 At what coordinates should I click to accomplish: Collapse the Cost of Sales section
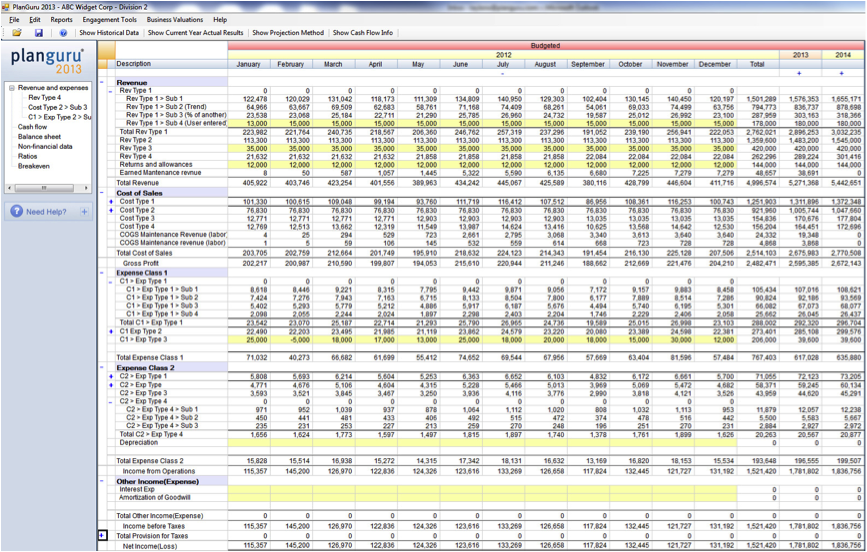point(102,193)
